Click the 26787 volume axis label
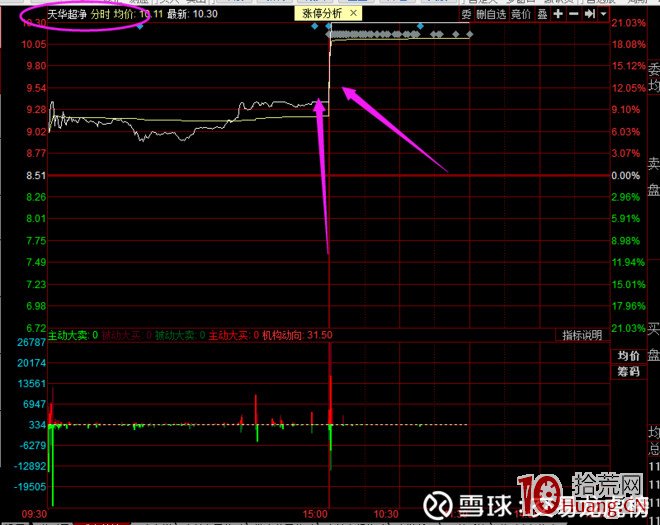 point(32,342)
